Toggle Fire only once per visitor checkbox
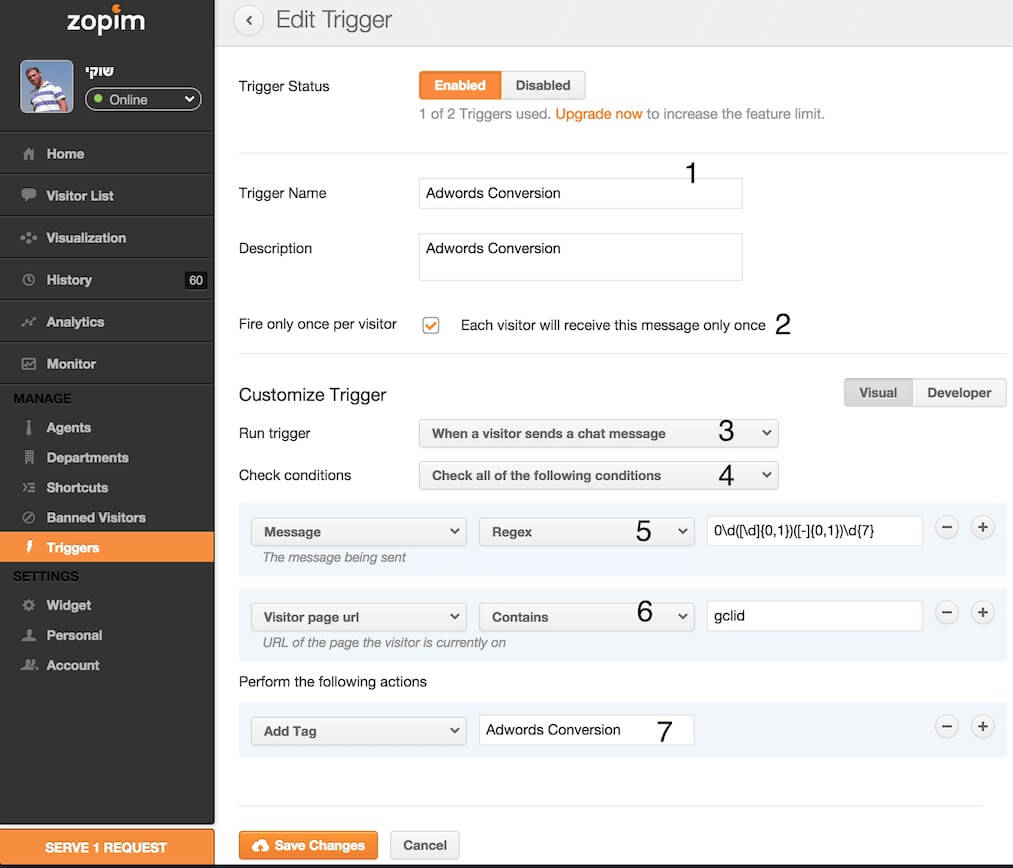 click(x=431, y=325)
